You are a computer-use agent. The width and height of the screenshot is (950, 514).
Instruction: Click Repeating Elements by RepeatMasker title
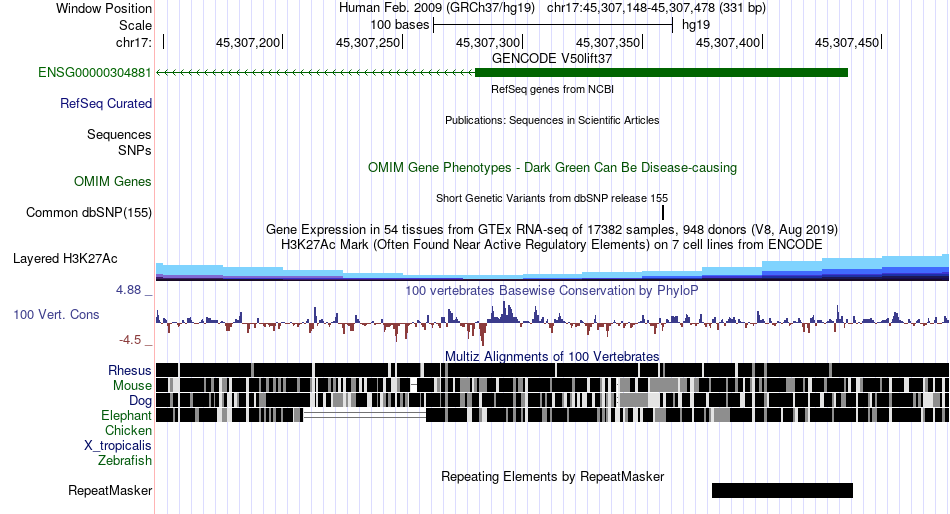point(552,476)
